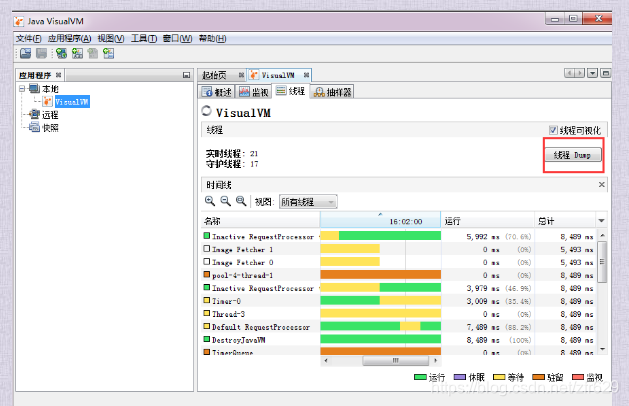Open the Tools menu
Image resolution: width=629 pixels, height=406 pixels.
(144, 39)
